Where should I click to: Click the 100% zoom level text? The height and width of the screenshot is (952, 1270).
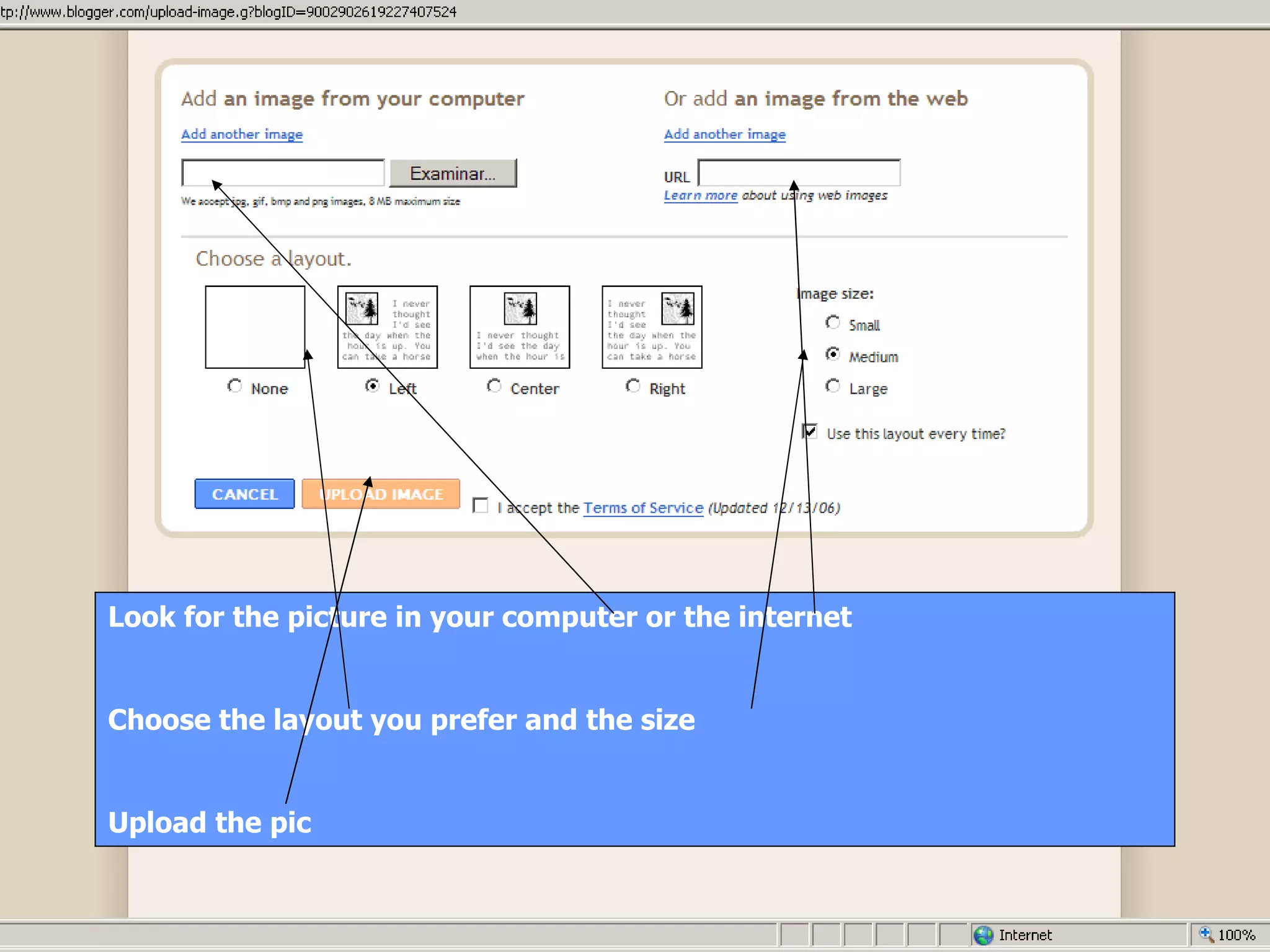point(1237,935)
